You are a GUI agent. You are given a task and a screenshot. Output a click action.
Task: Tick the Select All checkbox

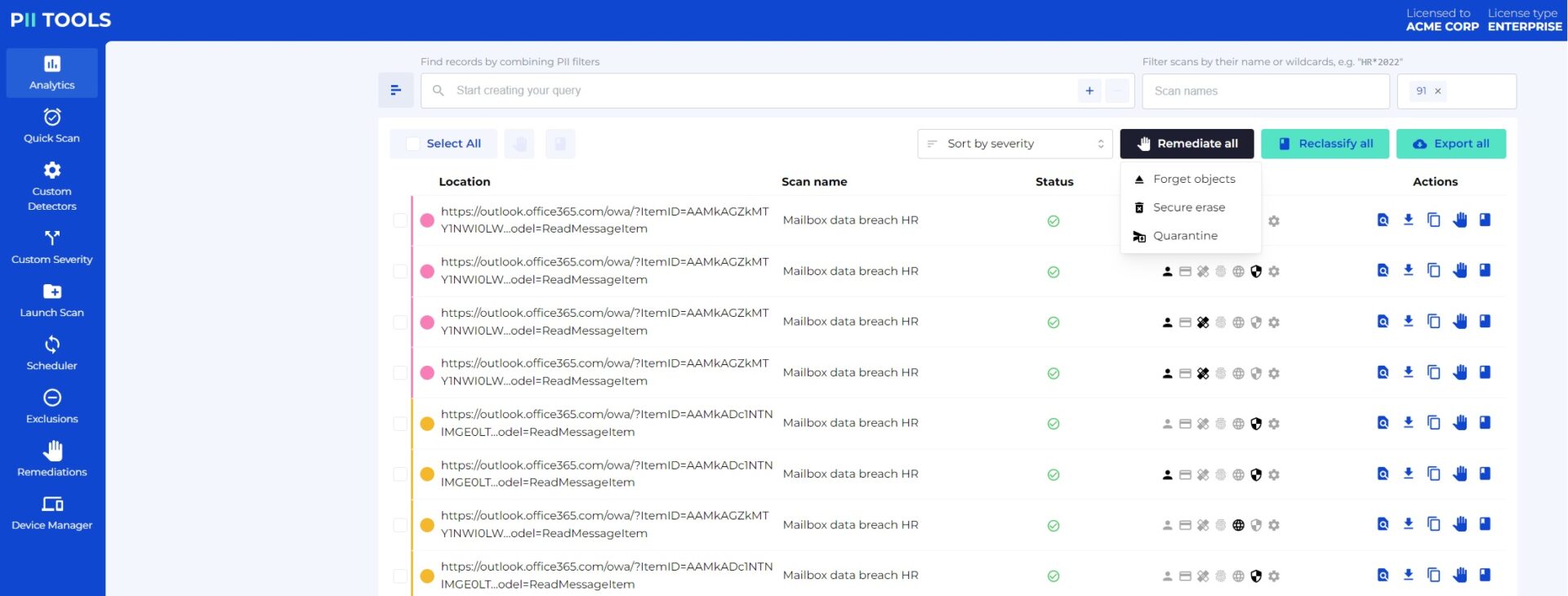(413, 144)
